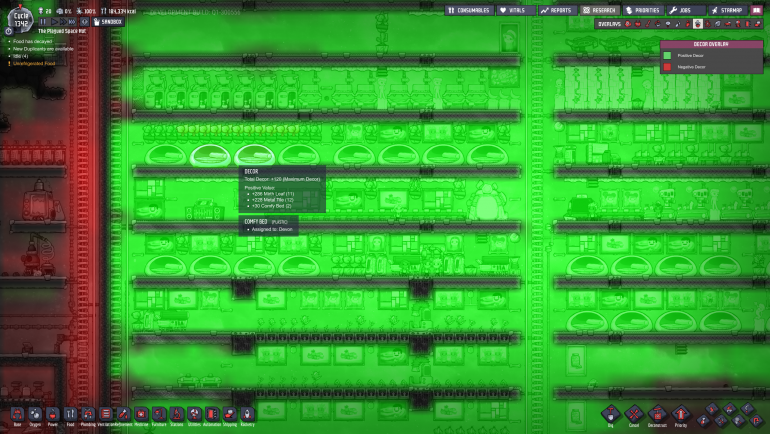
Task: Select the Priority tool
Action: 681,414
